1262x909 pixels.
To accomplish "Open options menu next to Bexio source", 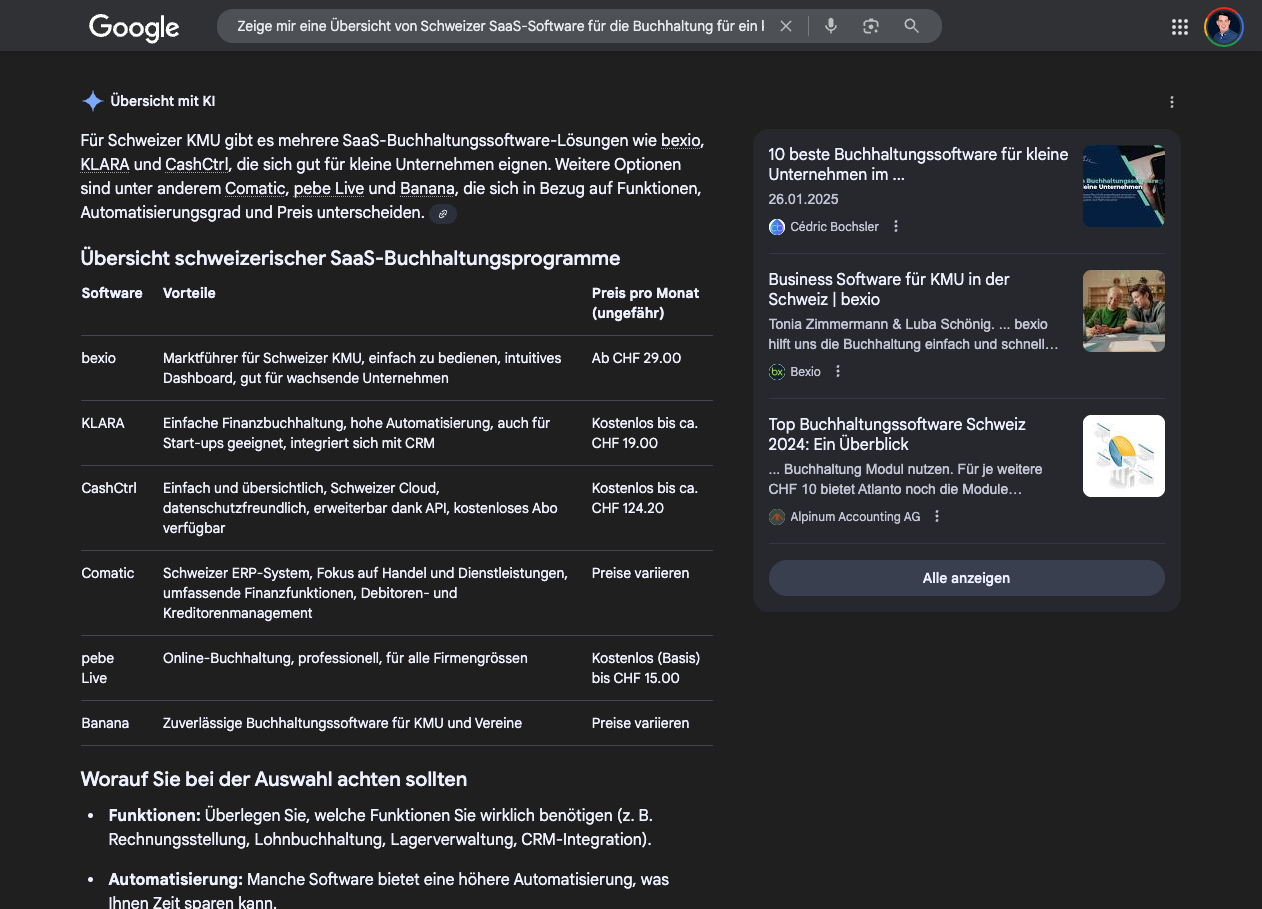I will tap(838, 371).
